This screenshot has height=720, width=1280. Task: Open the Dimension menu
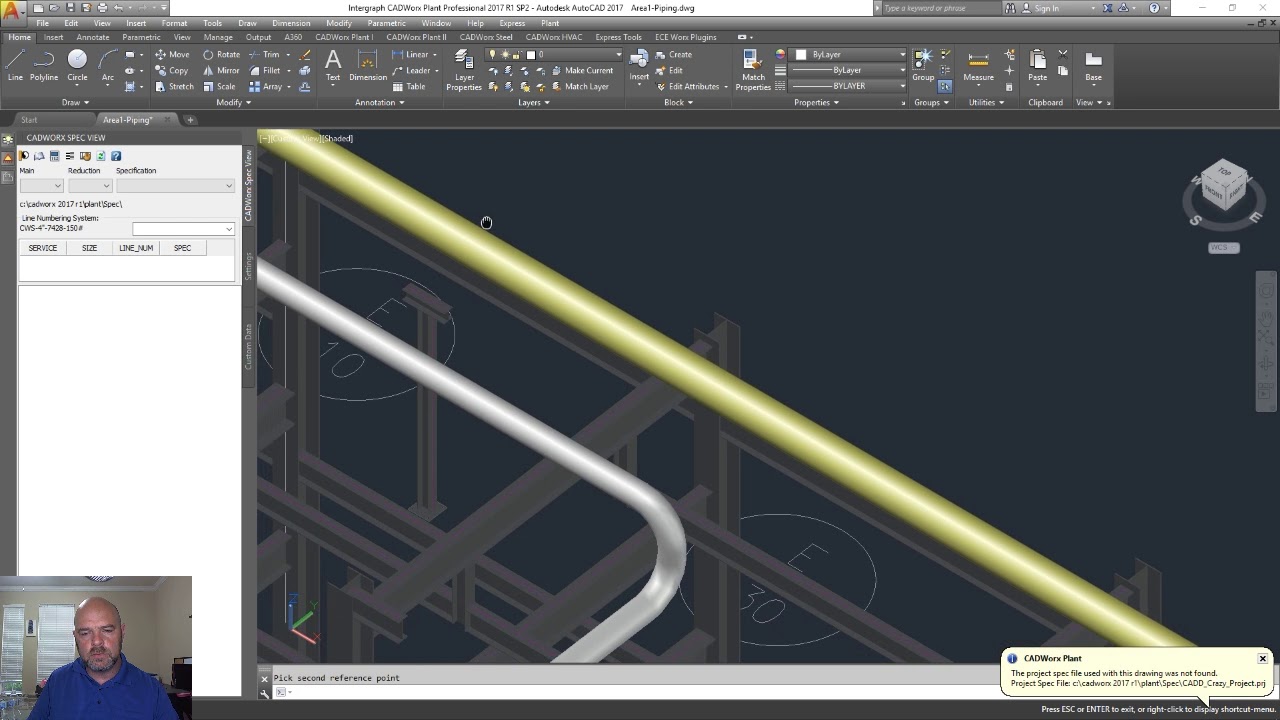(x=291, y=23)
